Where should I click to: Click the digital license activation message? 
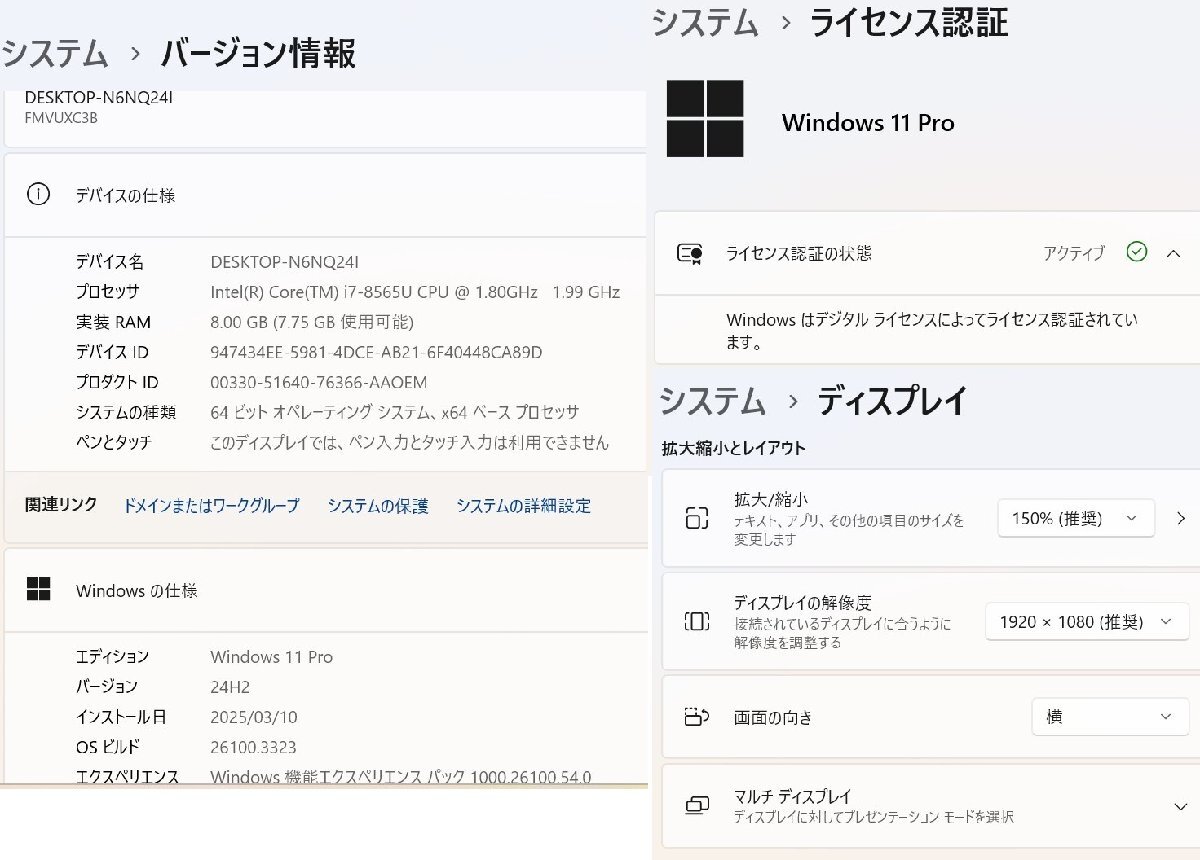[932, 331]
